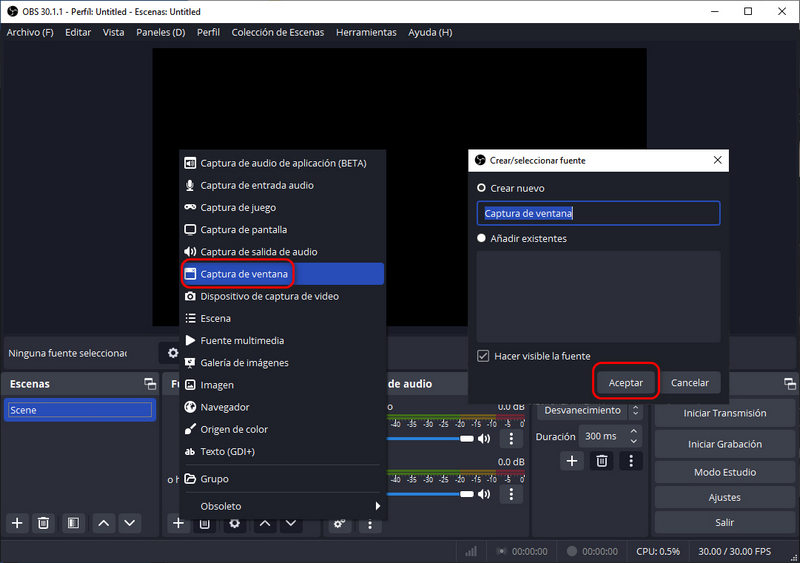Open the Desvanecimiento transition dropdown

[x=588, y=410]
